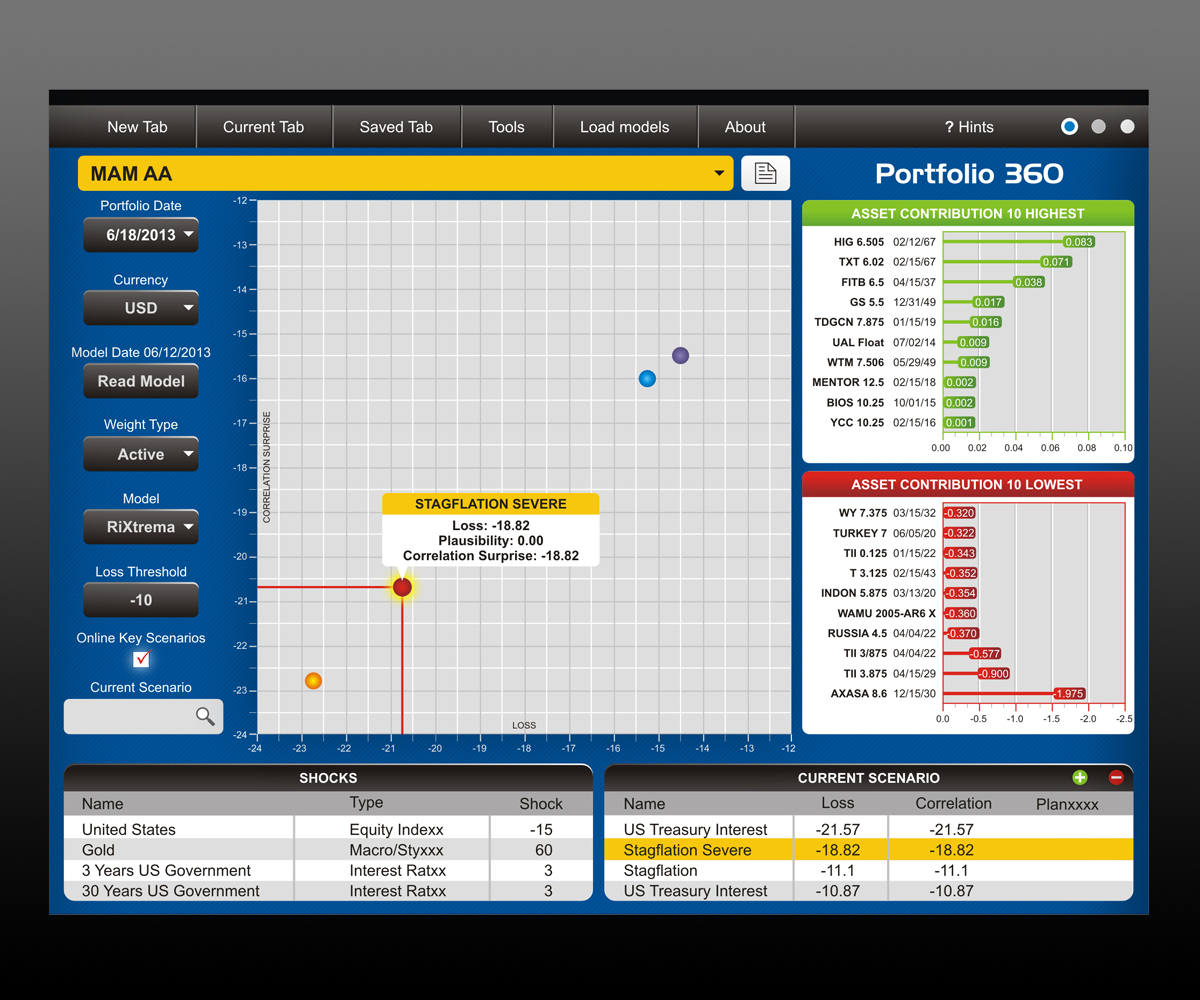The width and height of the screenshot is (1200, 1000).
Task: Select the red Stagflation Severe scenario dot
Action: (x=402, y=587)
